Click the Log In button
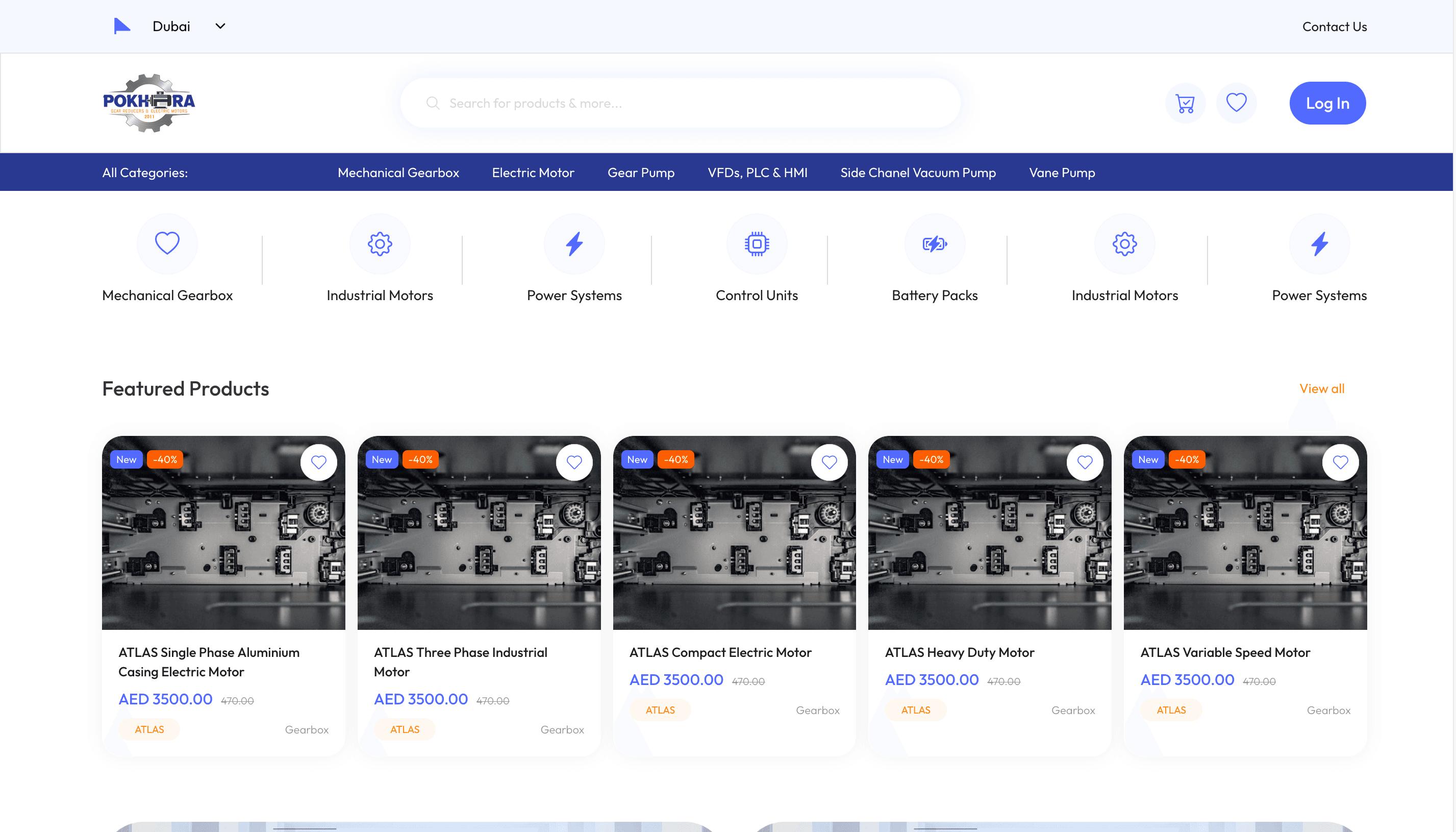The width and height of the screenshot is (1456, 832). (x=1327, y=104)
